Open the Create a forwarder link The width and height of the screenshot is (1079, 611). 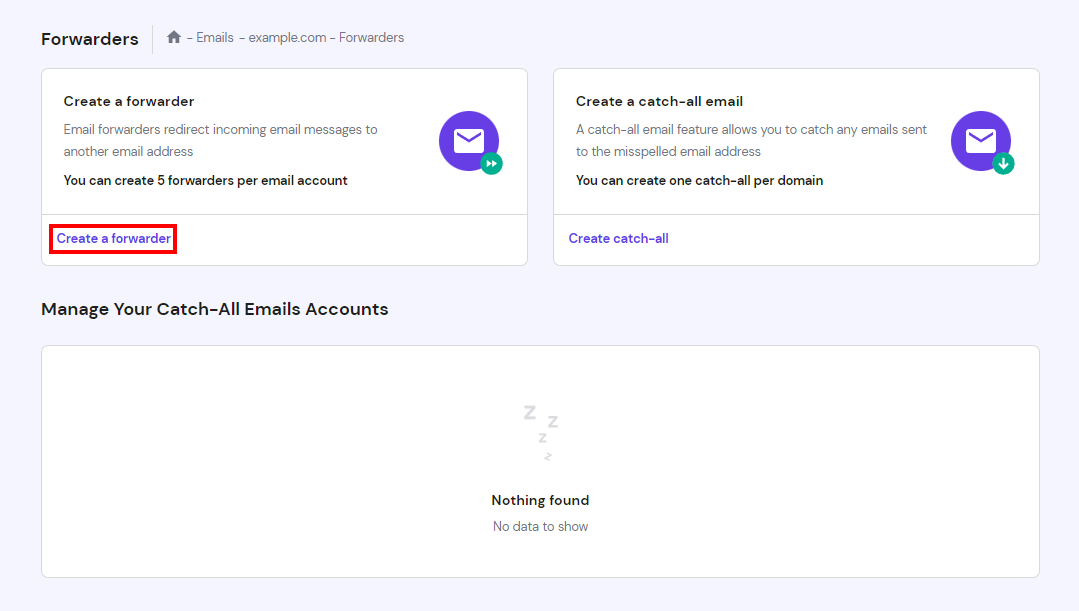[x=112, y=238]
